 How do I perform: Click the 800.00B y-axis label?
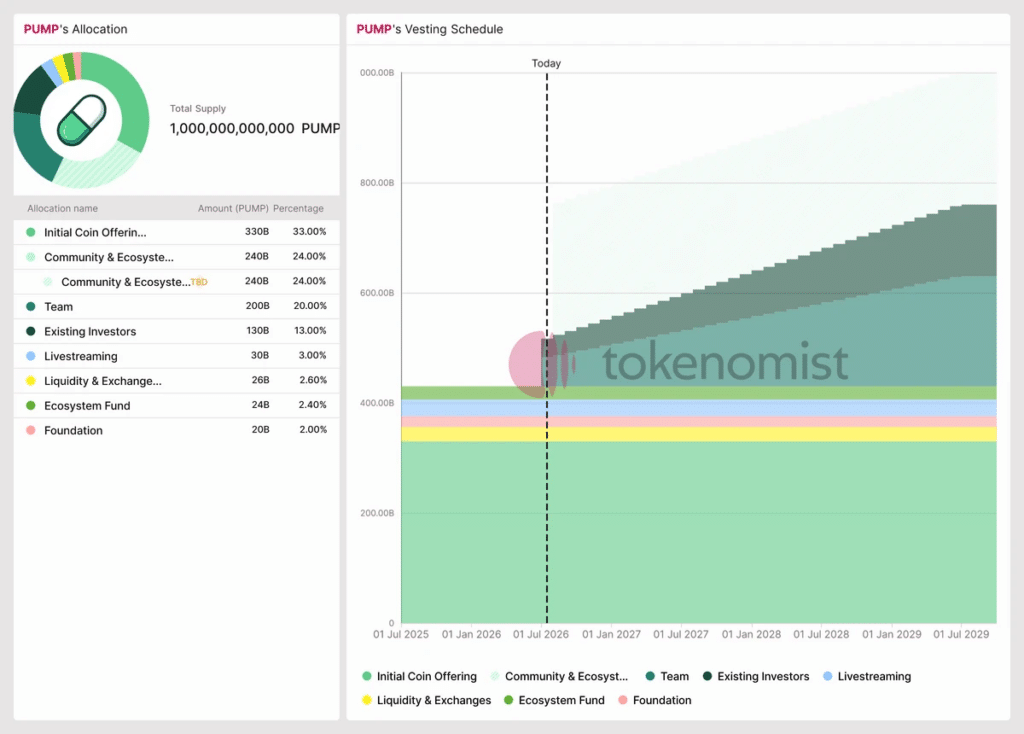point(377,183)
